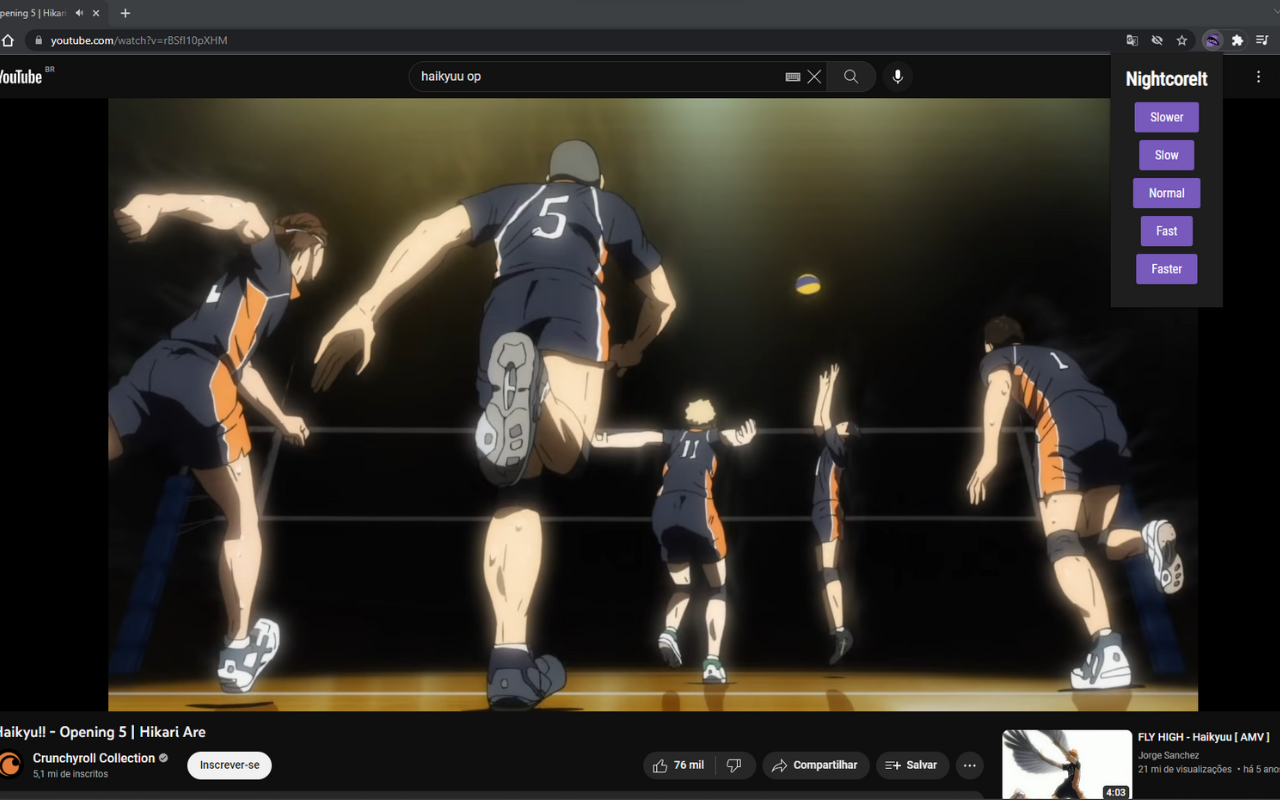Start voice search with the microphone
1280x800 pixels.
[x=897, y=77]
